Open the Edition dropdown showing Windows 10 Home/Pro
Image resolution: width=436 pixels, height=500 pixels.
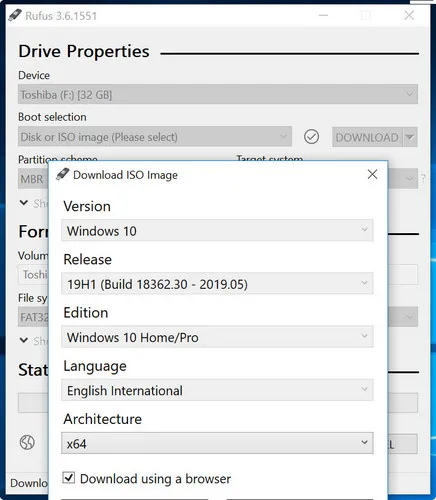[x=217, y=337]
